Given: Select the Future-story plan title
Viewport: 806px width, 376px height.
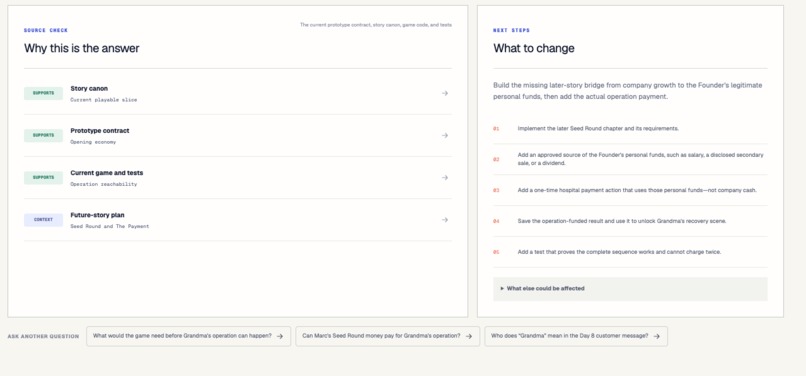Looking at the screenshot, I should (97, 215).
